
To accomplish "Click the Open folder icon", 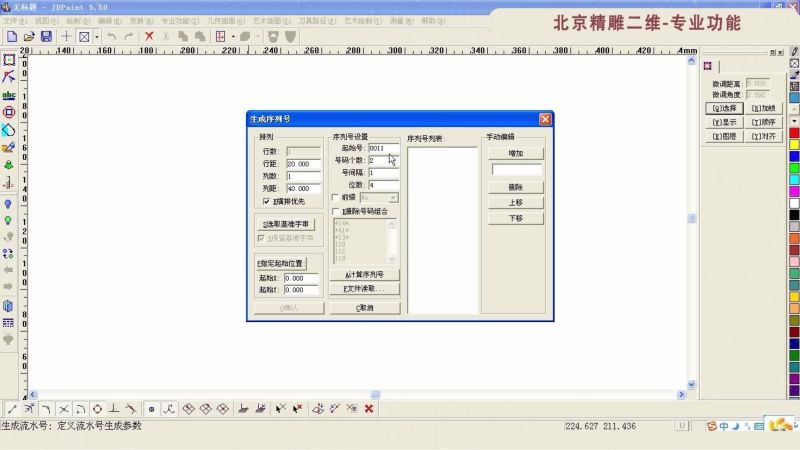I will [x=29, y=36].
